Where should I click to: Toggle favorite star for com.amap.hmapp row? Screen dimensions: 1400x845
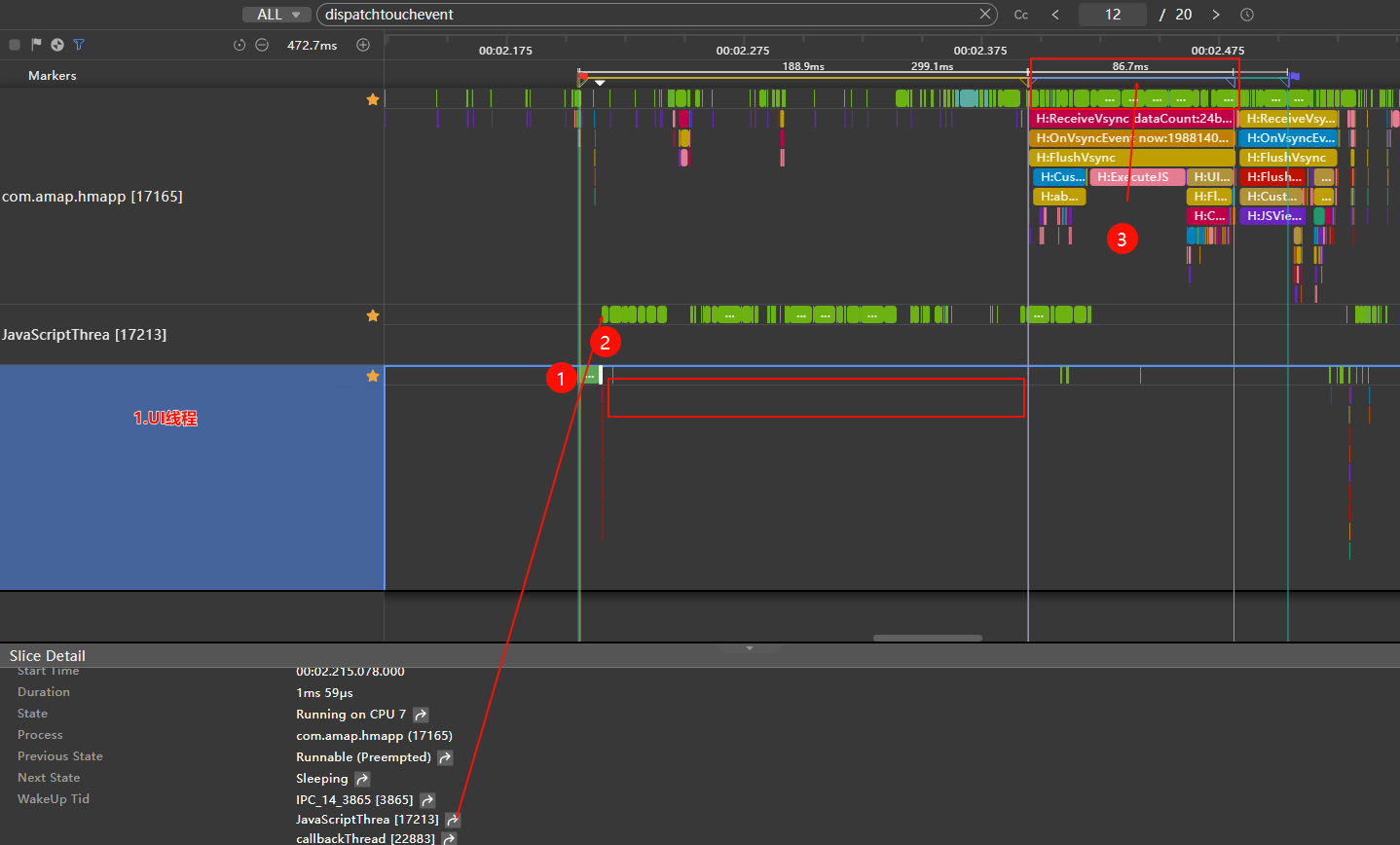pos(372,99)
